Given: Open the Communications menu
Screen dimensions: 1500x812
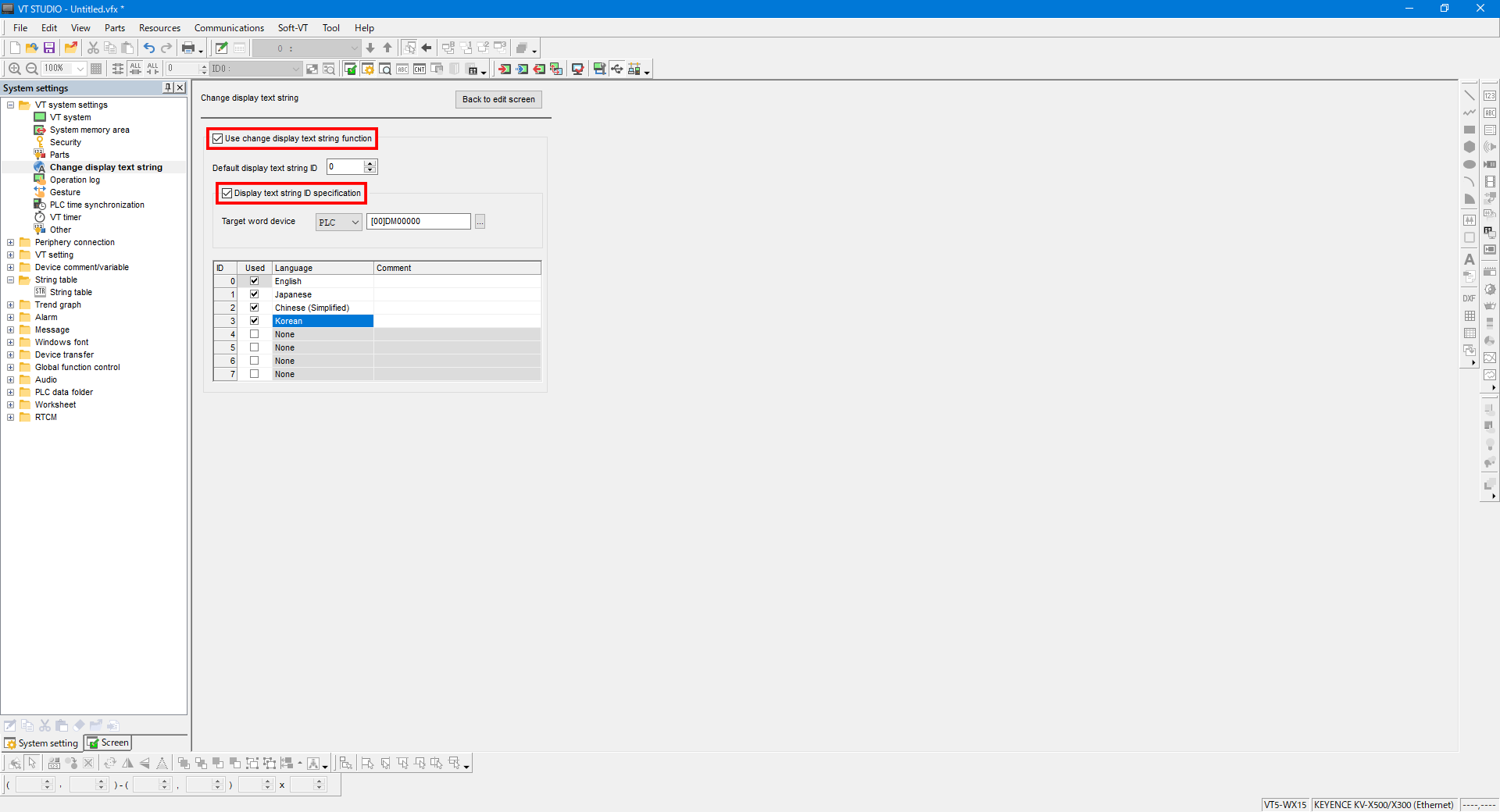Looking at the screenshot, I should click(x=229, y=28).
